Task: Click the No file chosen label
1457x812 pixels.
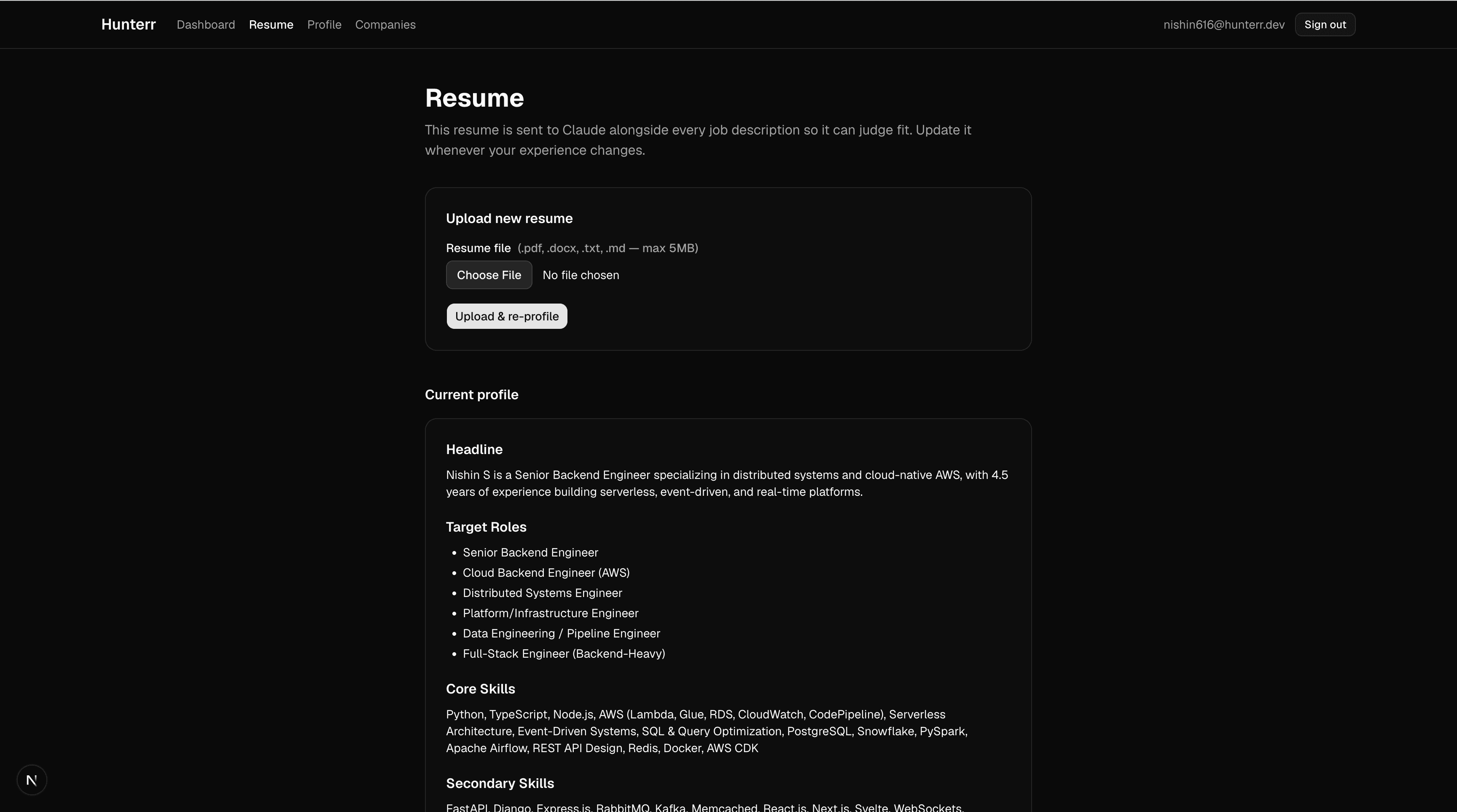Action: 581,275
